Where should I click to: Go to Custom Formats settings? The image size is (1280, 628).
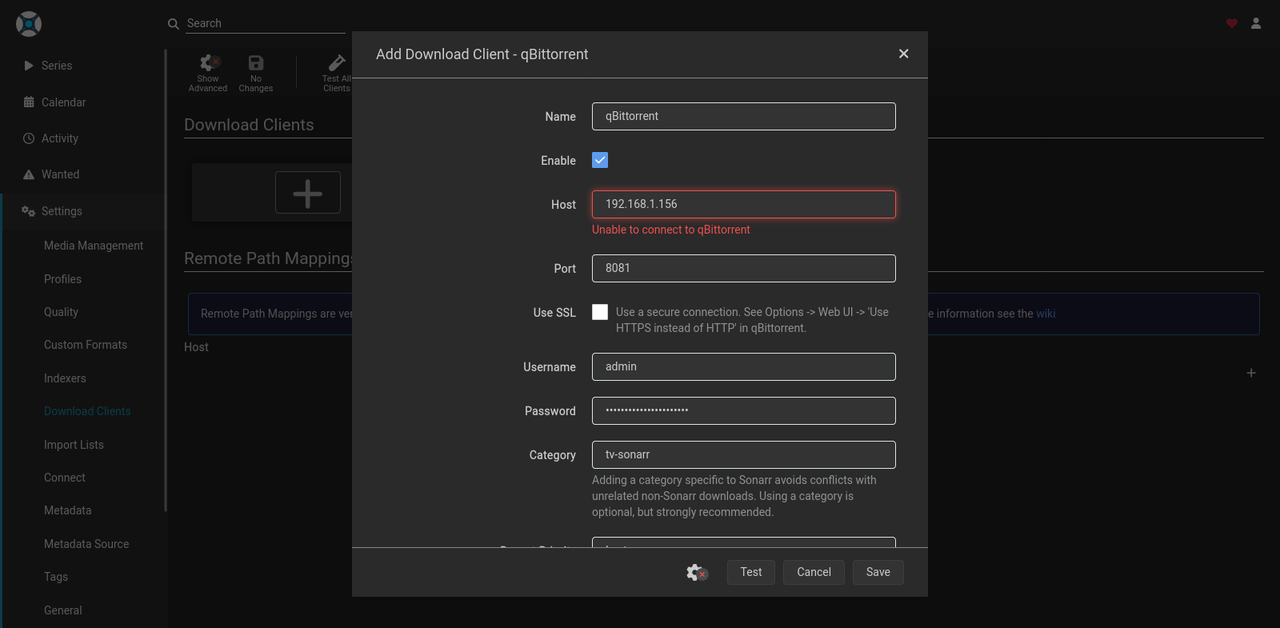(x=86, y=345)
